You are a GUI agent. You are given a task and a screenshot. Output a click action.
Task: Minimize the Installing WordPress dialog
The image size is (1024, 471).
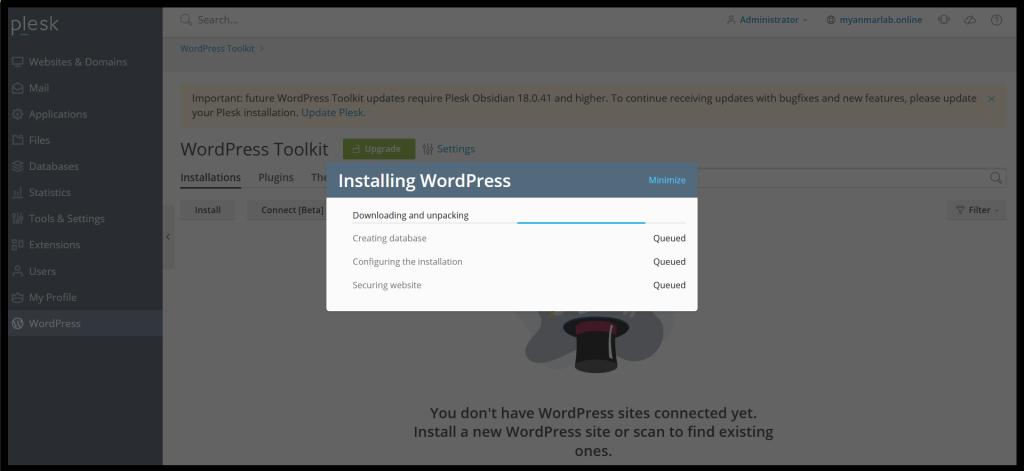[x=667, y=180]
